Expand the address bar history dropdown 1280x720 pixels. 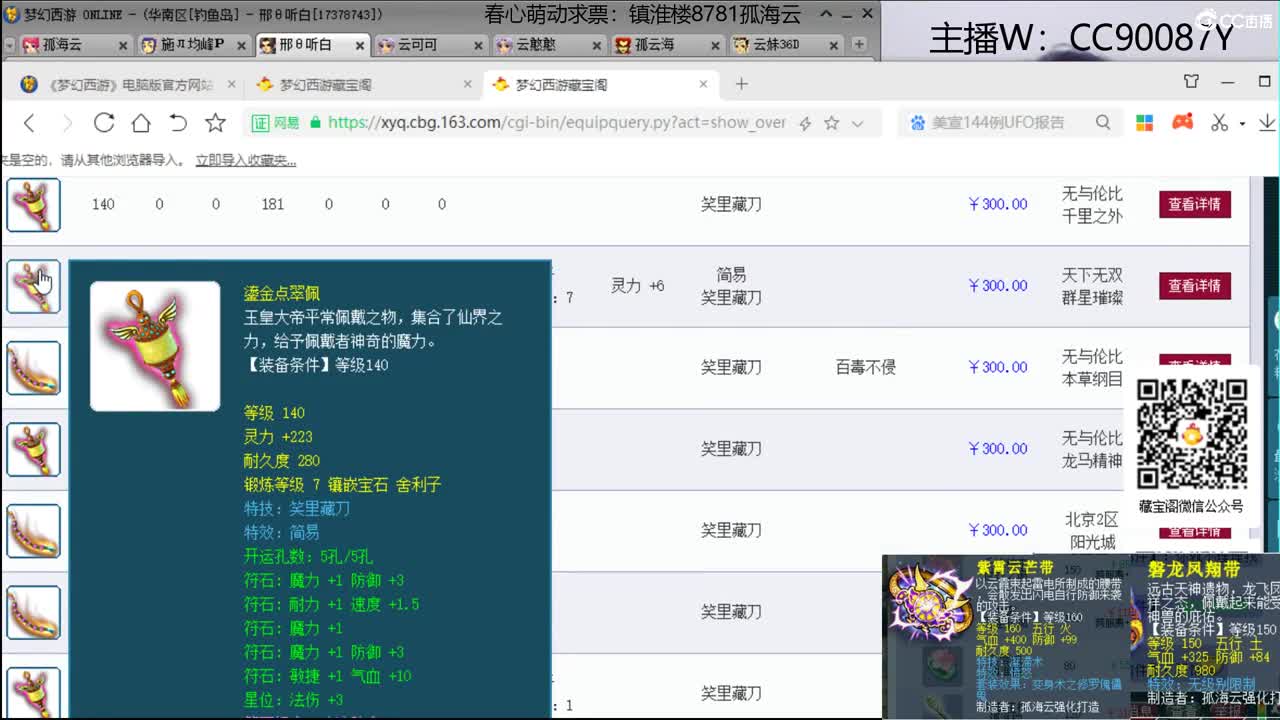point(857,123)
